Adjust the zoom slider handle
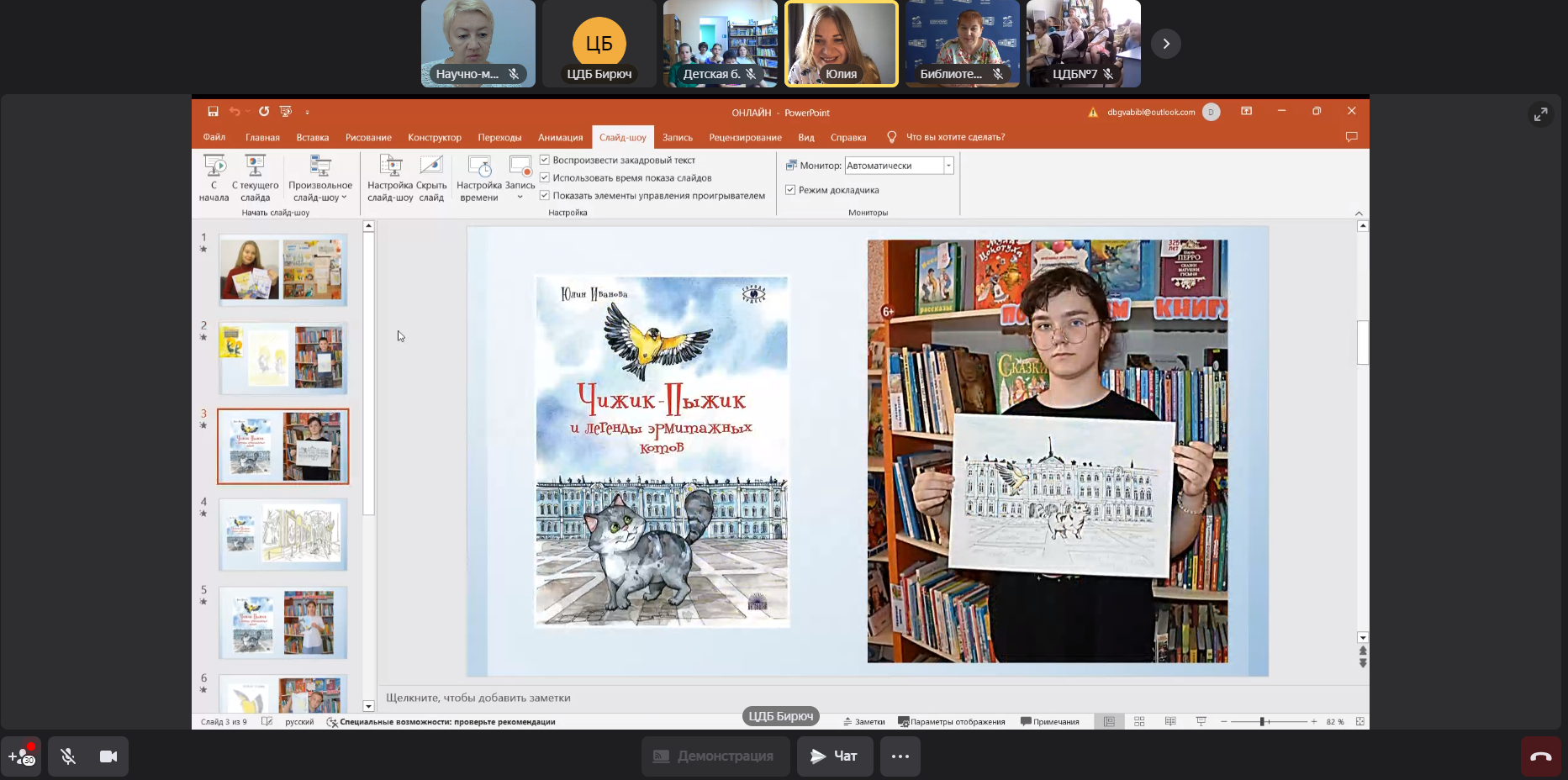 (1262, 722)
